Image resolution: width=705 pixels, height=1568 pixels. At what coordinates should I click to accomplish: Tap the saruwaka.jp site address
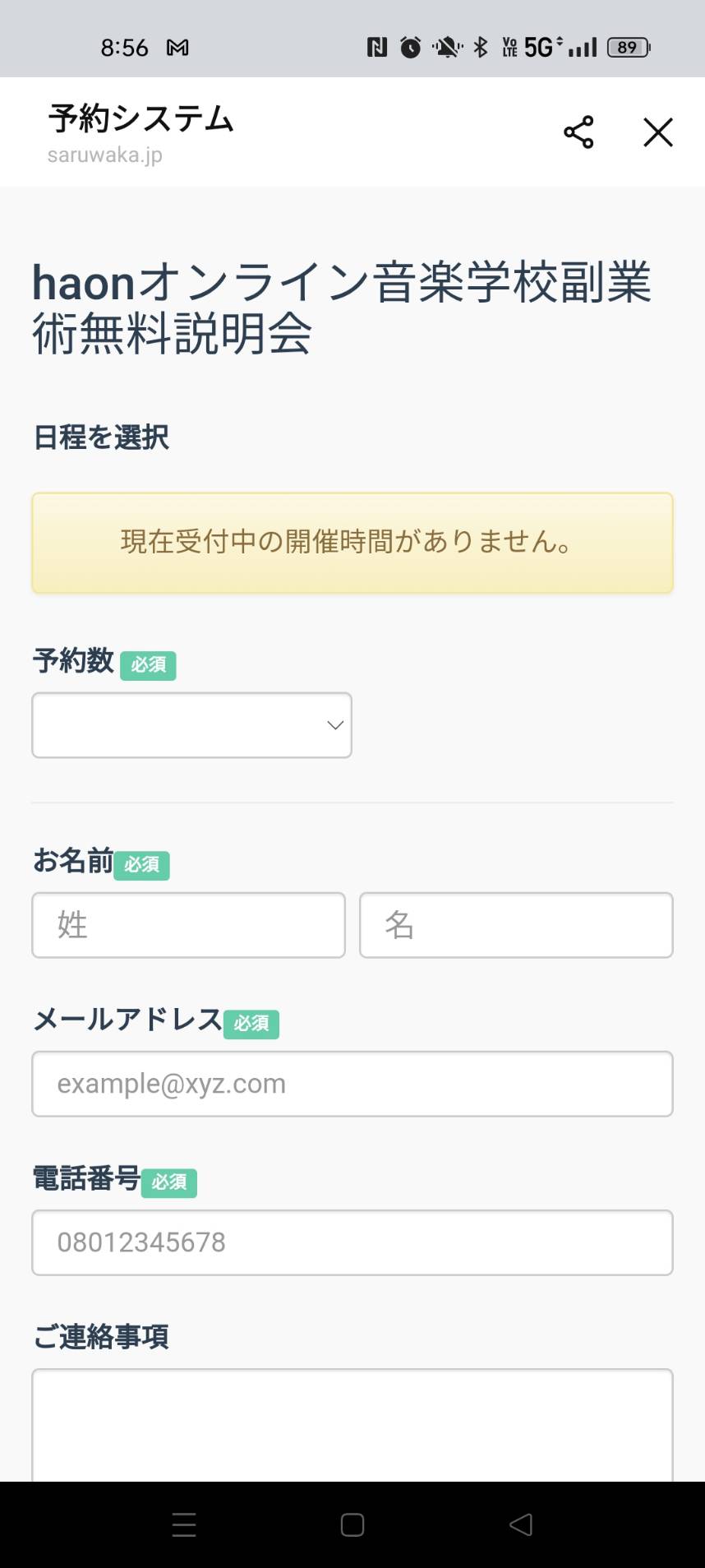105,155
